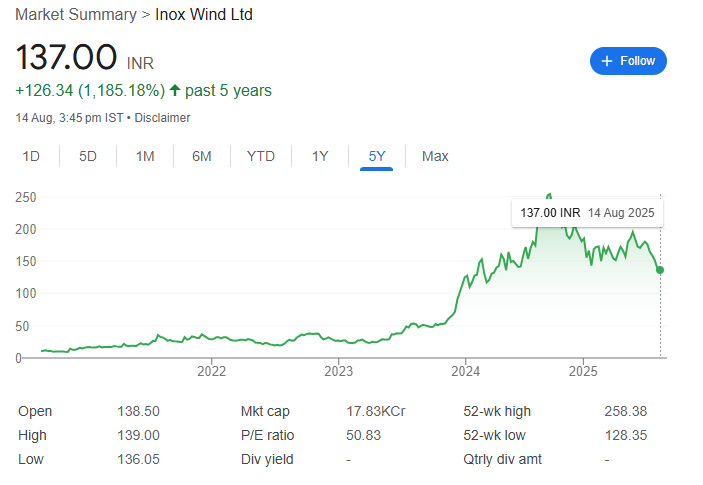Click the Mkt cap value 17.83KCr
The height and width of the screenshot is (485, 703).
point(376,411)
